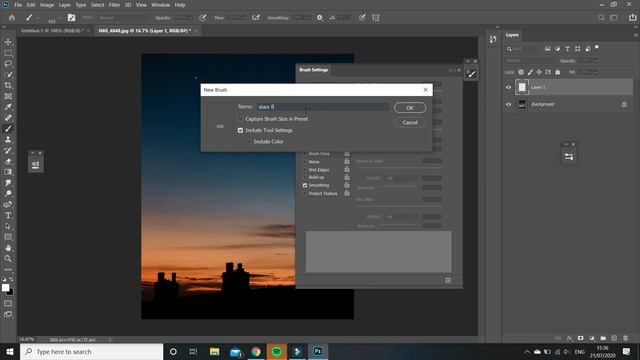Select the Horizontal Type tool
Image resolution: width=640 pixels, height=360 pixels.
pyautogui.click(x=8, y=215)
